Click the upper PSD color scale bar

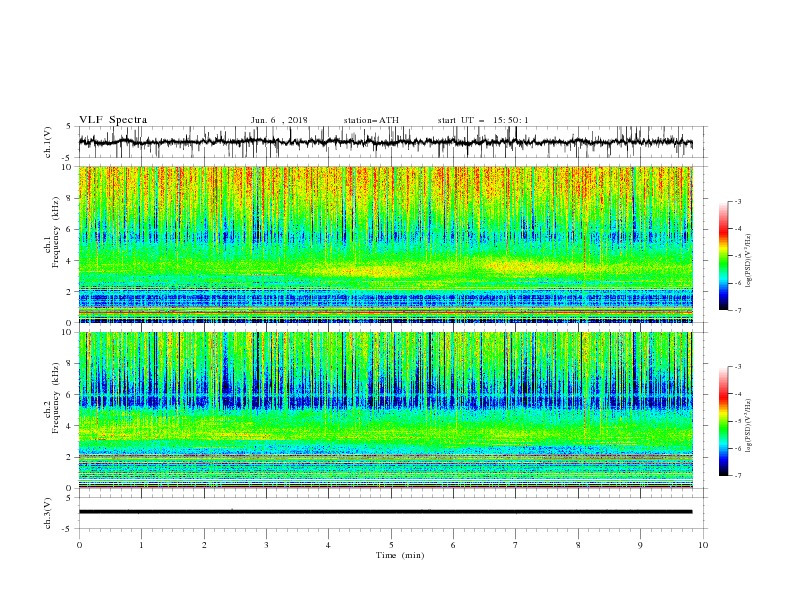click(x=723, y=256)
